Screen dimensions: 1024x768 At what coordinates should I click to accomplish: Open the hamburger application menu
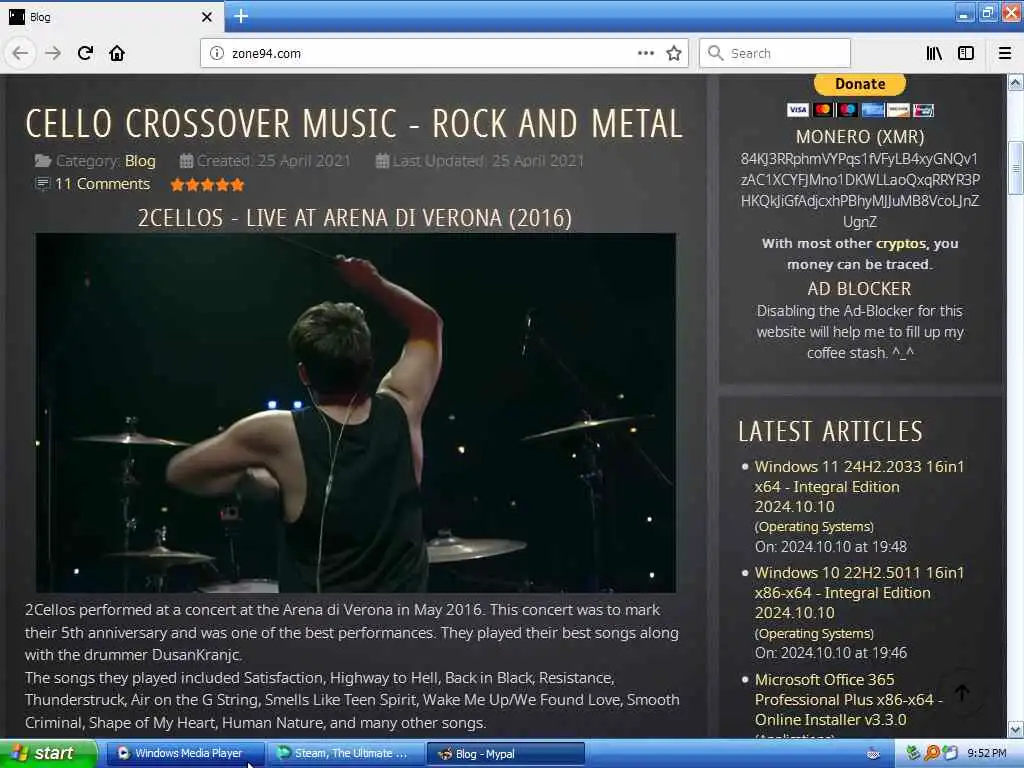[1005, 53]
